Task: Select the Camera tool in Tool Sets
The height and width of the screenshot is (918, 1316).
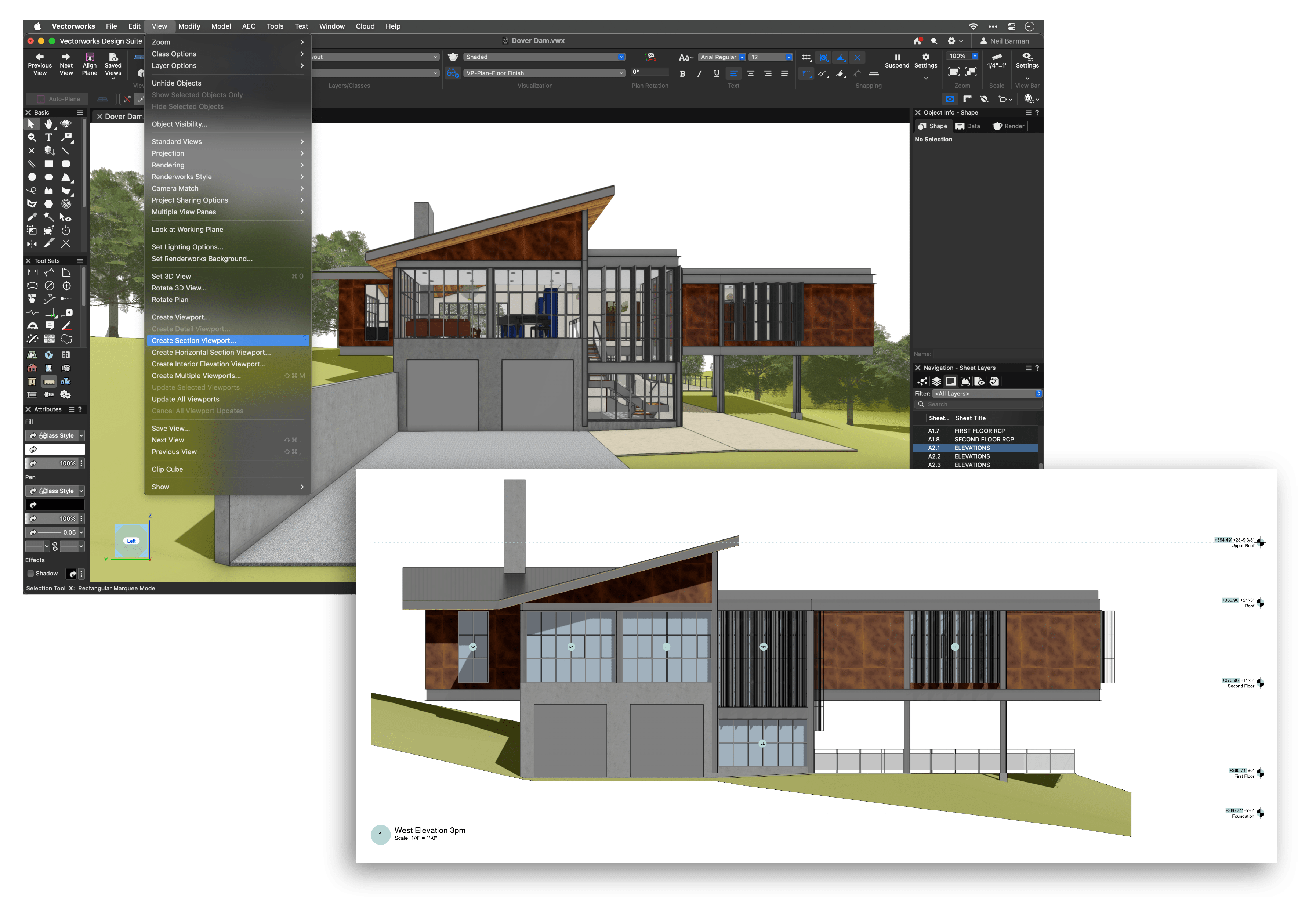Action: 66,368
